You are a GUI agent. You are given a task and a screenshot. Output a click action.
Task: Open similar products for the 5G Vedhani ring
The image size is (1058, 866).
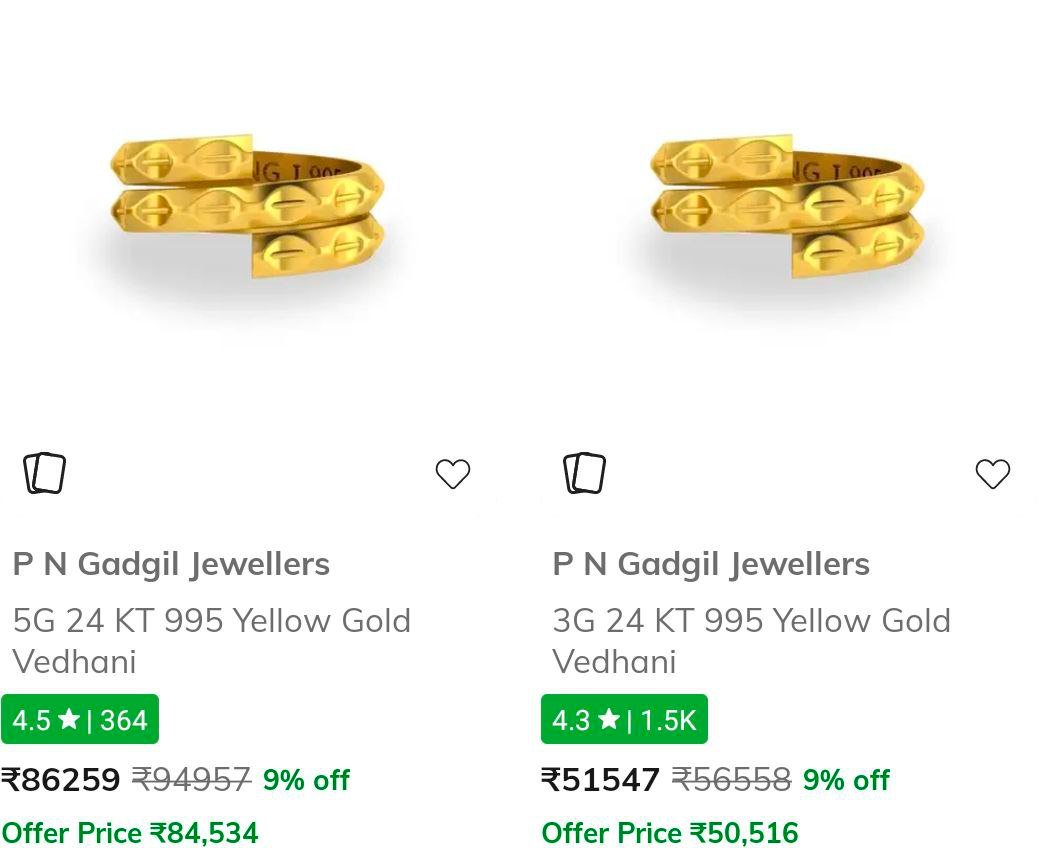point(45,473)
